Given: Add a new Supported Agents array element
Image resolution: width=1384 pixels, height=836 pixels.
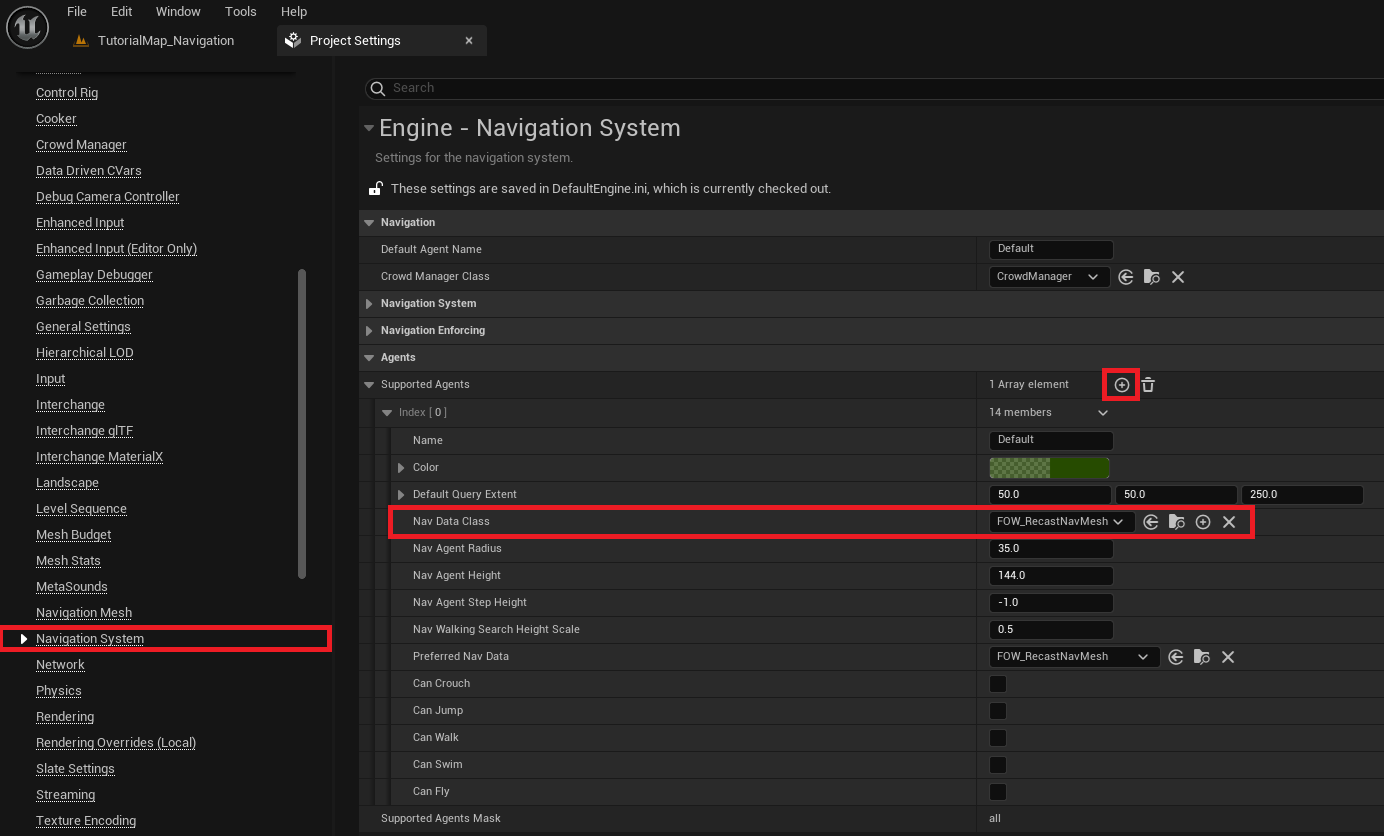Looking at the screenshot, I should (x=1122, y=385).
